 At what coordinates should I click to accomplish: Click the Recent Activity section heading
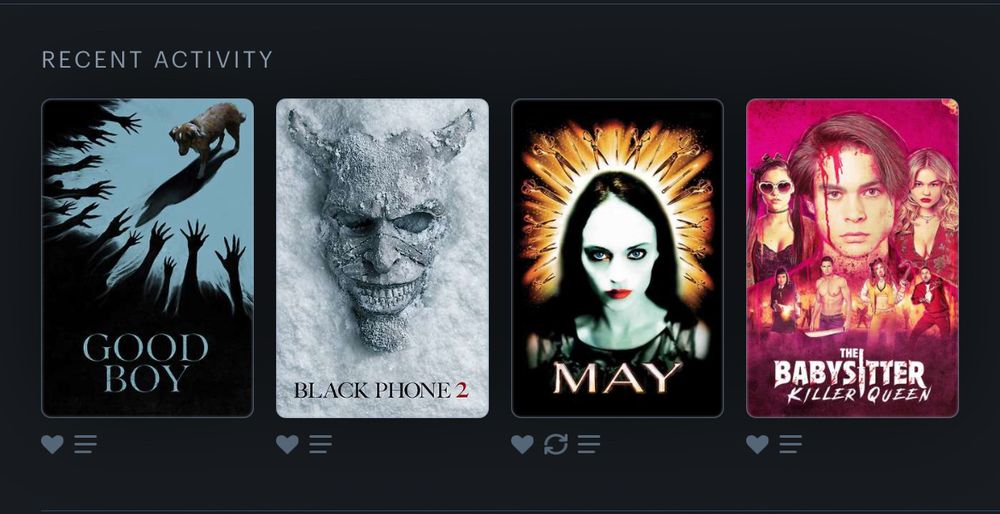(x=158, y=60)
